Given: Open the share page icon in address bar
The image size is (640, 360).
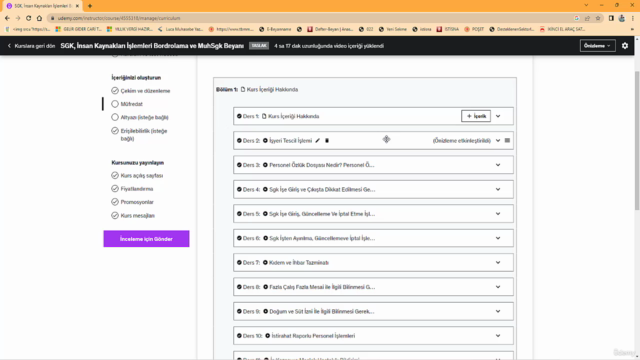Looking at the screenshot, I should click(587, 18).
